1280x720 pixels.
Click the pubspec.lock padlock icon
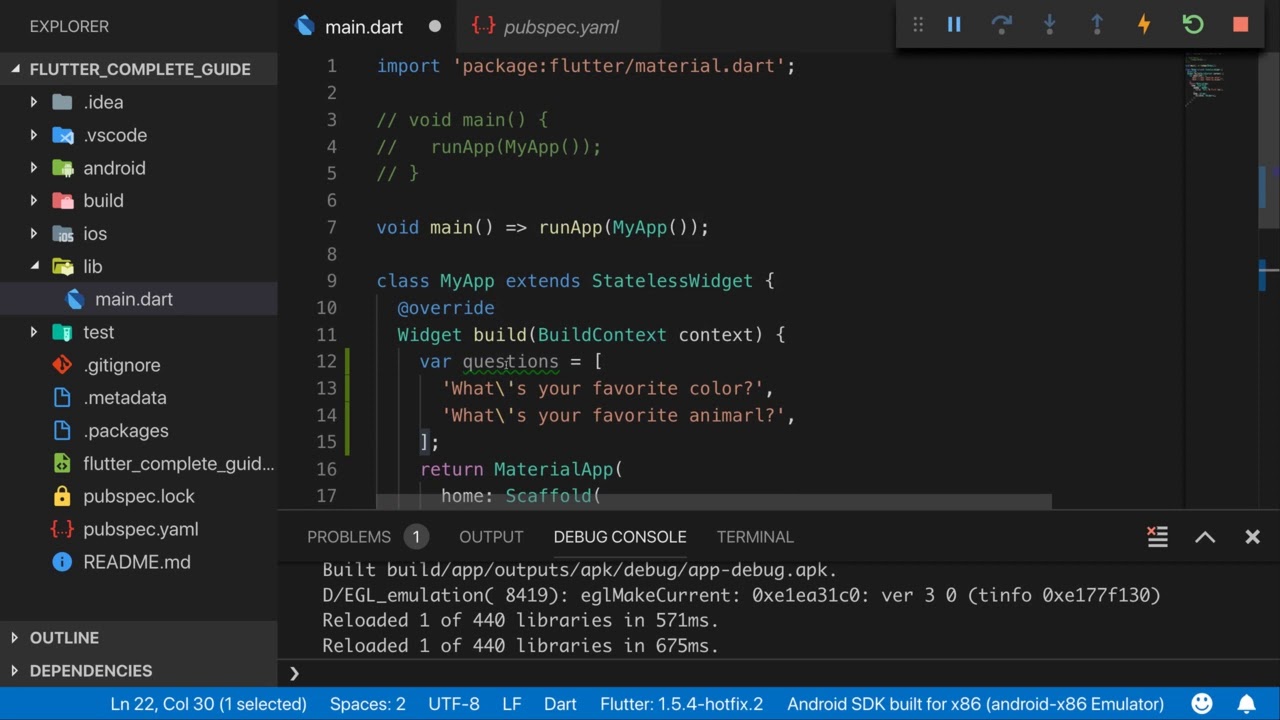pyautogui.click(x=62, y=496)
